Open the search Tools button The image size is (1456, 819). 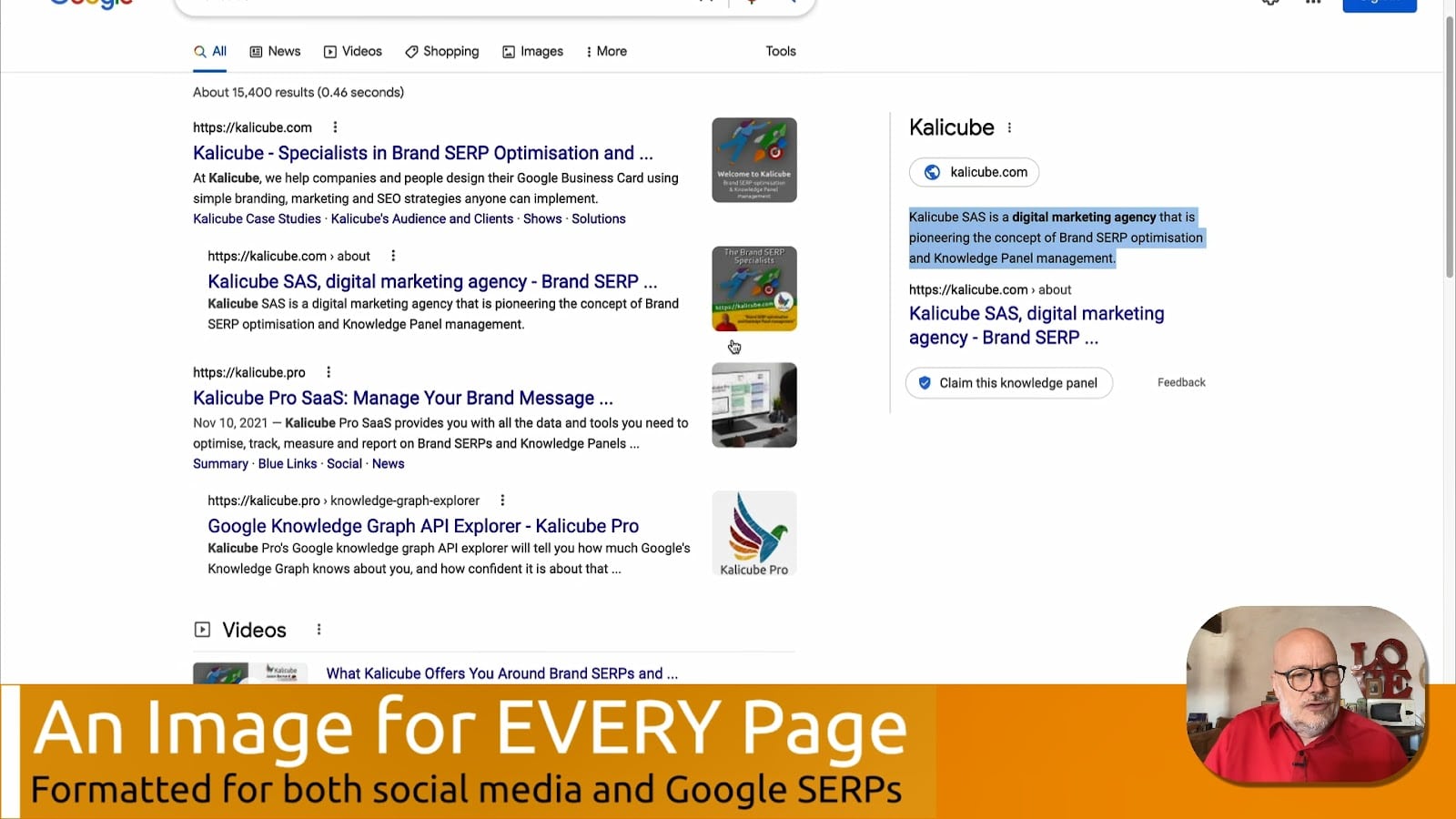[781, 52]
